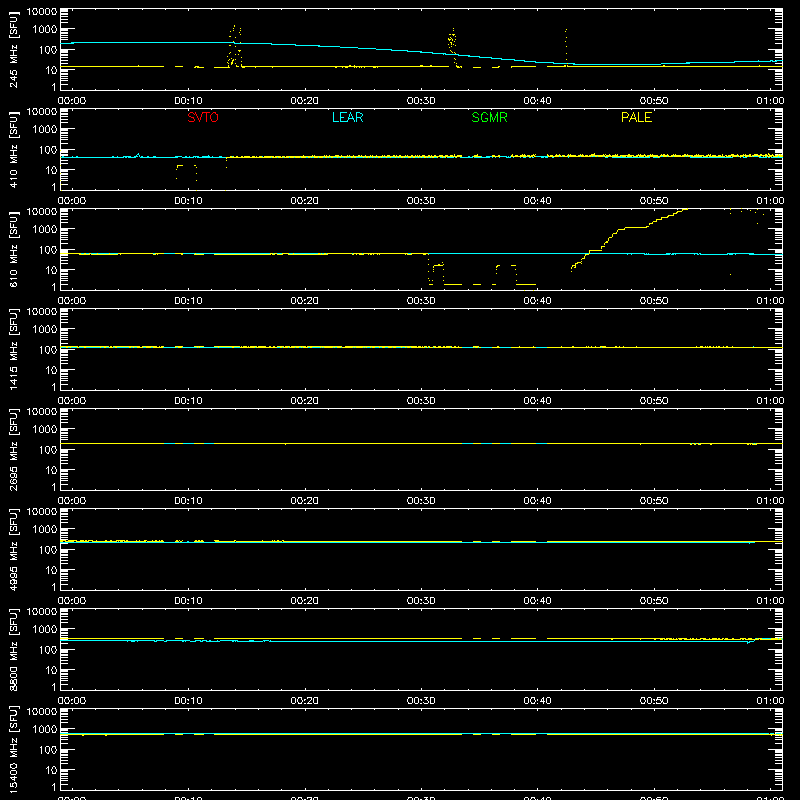Click 00:10 time tick under 245 MHz plot

pyautogui.click(x=188, y=101)
